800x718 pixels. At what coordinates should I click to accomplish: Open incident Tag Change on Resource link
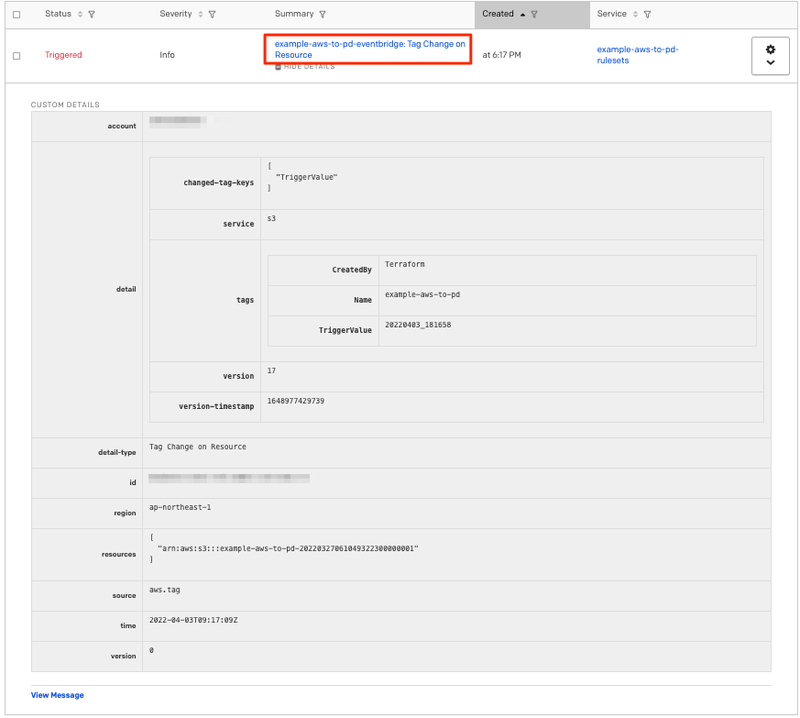tap(369, 49)
